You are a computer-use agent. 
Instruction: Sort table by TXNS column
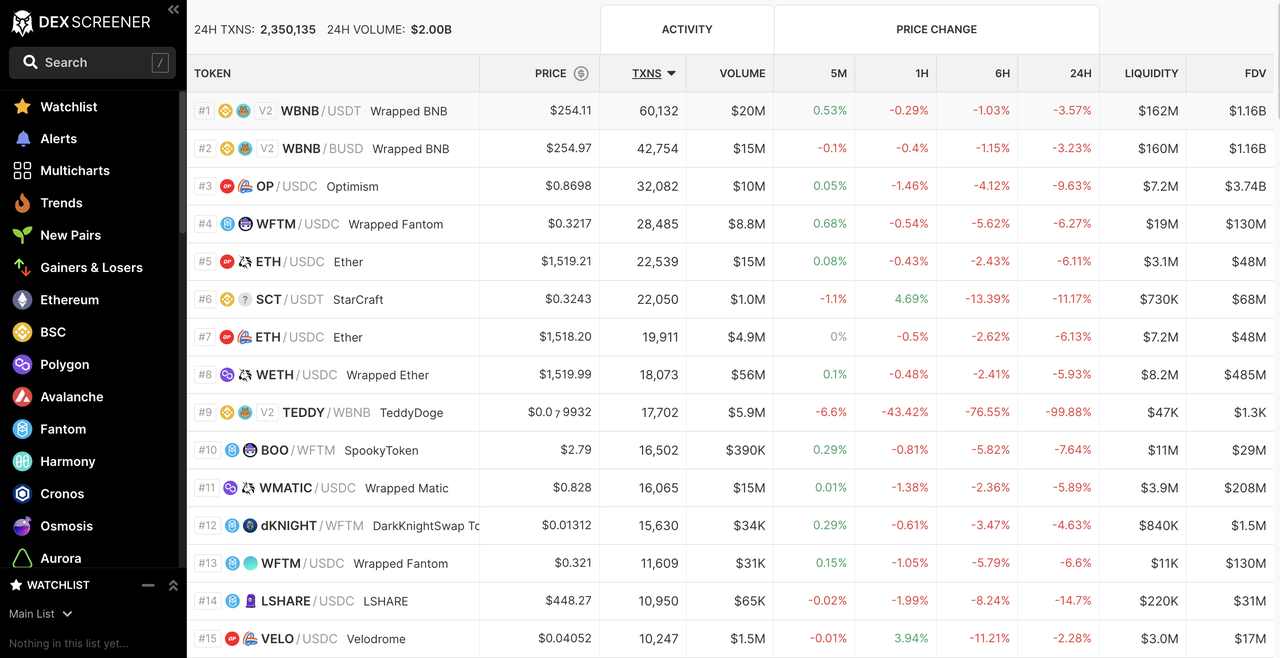653,73
